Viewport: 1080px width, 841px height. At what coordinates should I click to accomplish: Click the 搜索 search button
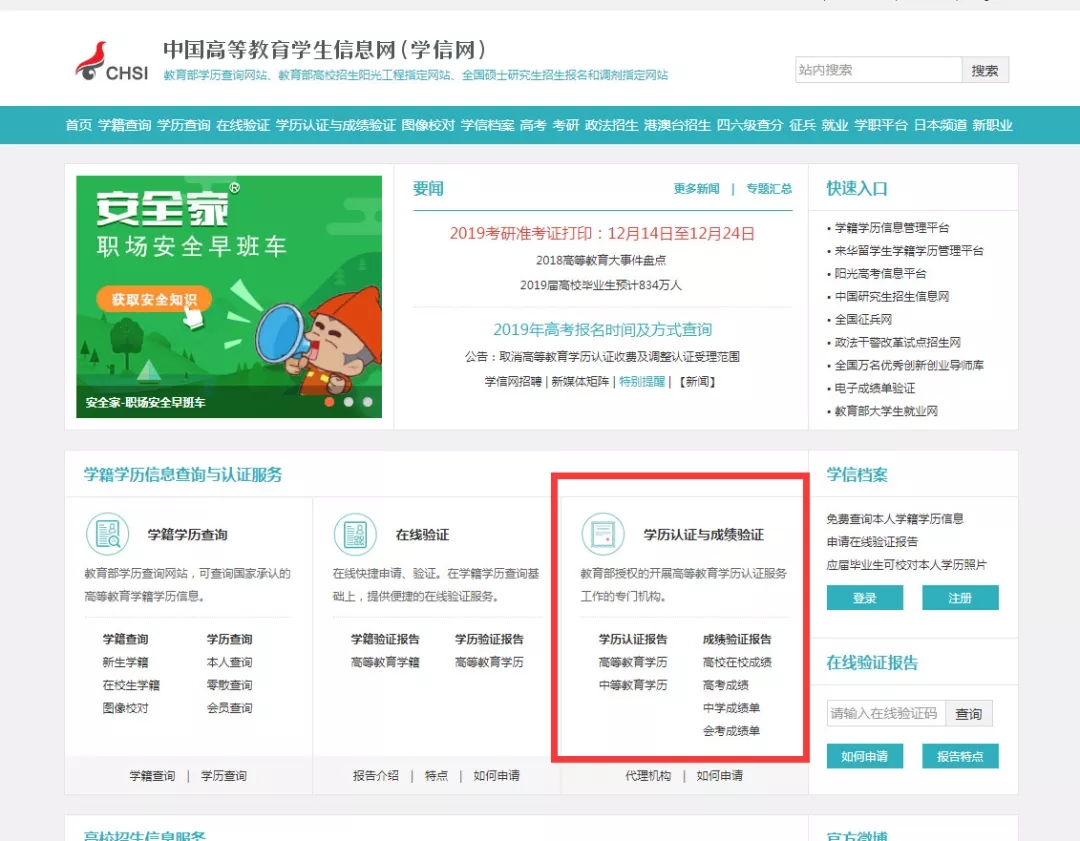(985, 70)
